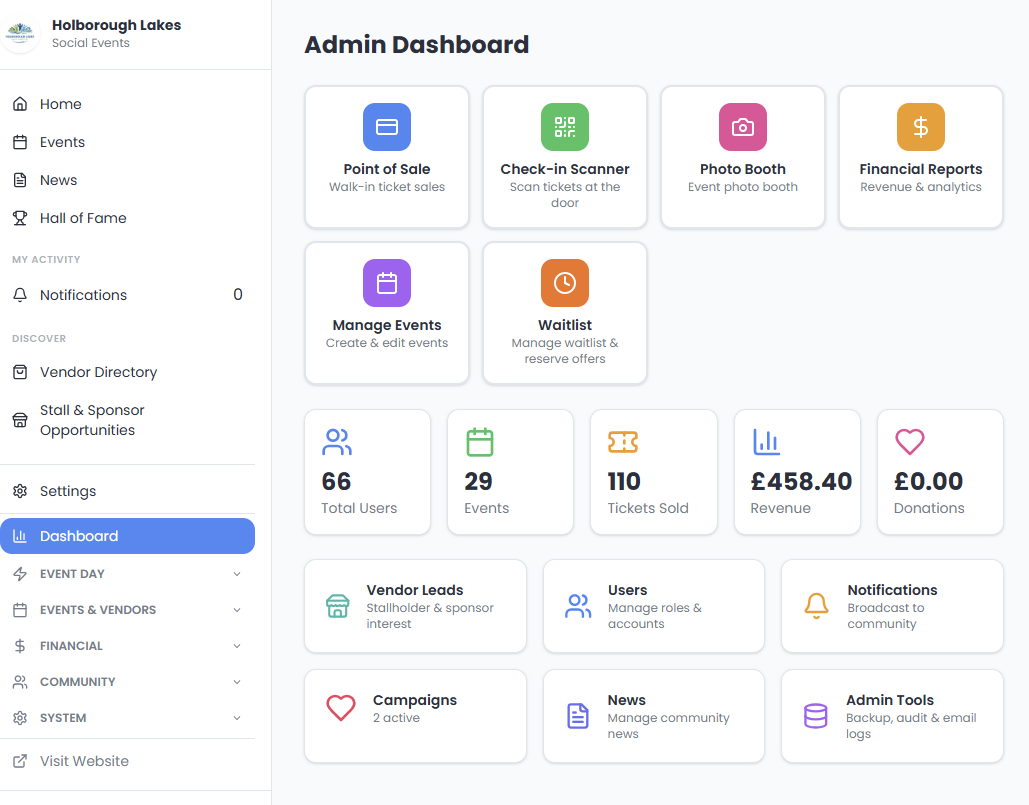Click the Holborough Lakes logo
Viewport: 1029px width, 805px height.
(20, 33)
